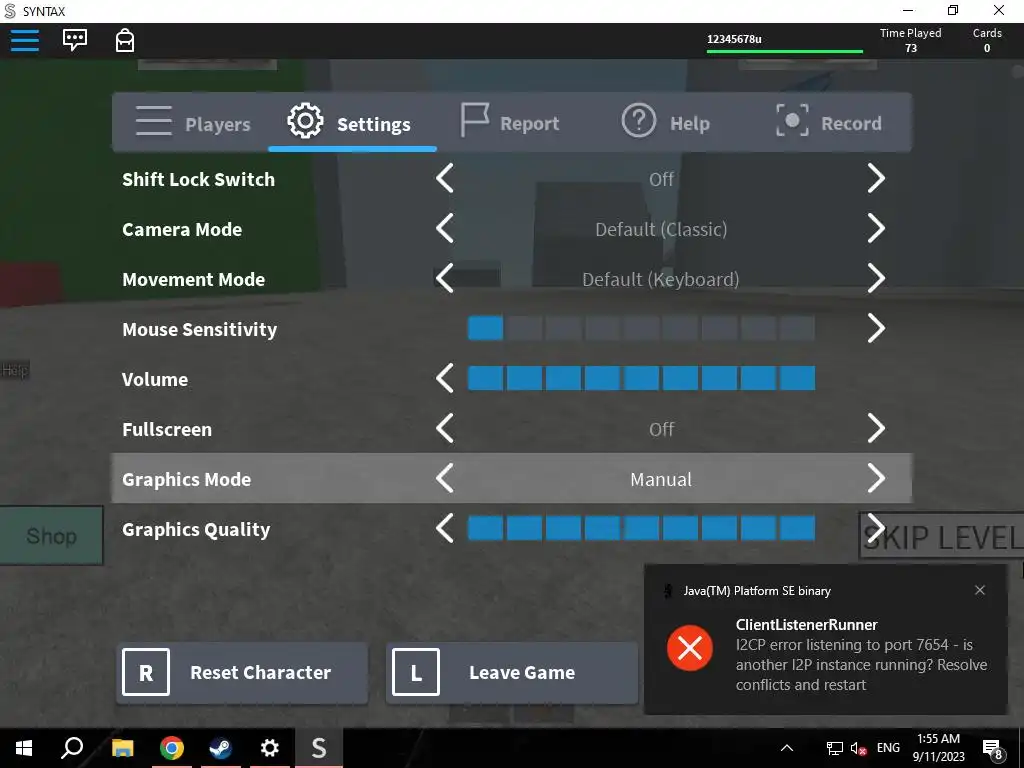Increase Mouse Sensitivity with right arrow
Viewport: 1024px width, 768px height.
click(x=876, y=328)
